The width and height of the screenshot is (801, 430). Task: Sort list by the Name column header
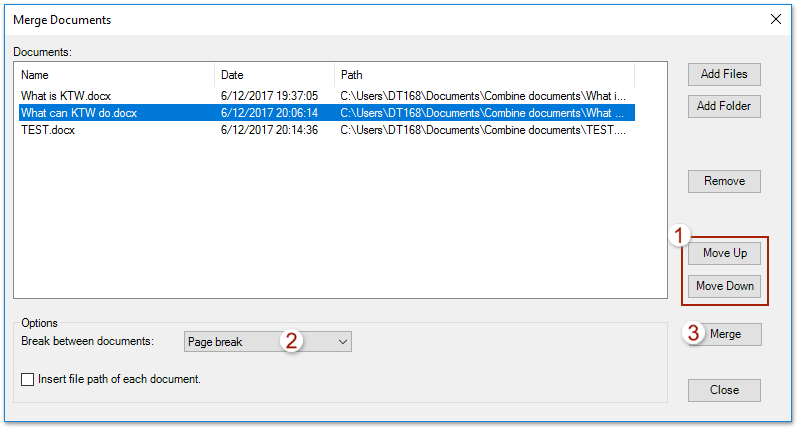point(115,75)
